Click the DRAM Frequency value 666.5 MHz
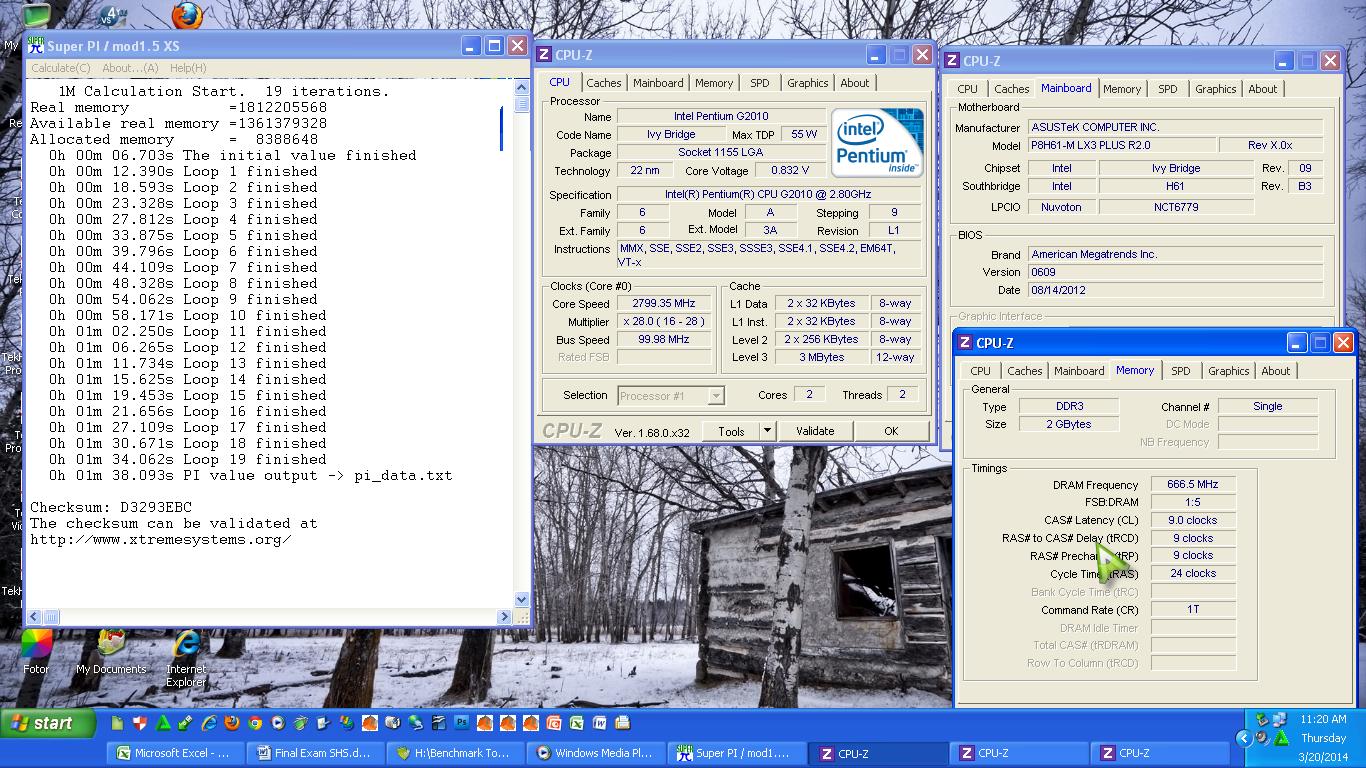Screen dimensions: 1366x768 [x=1192, y=485]
